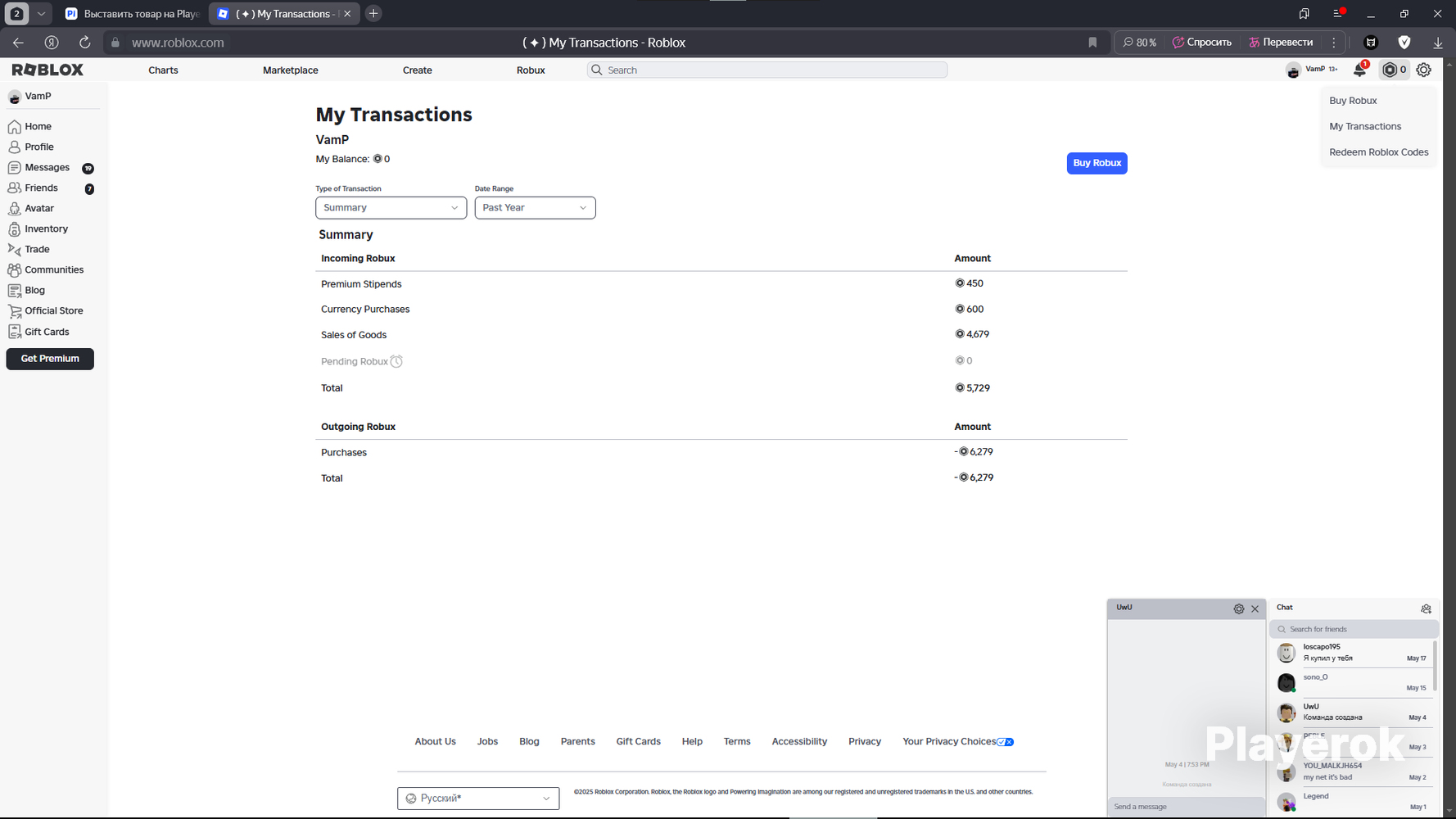Select My Transactions in the Robux menu

[1365, 126]
